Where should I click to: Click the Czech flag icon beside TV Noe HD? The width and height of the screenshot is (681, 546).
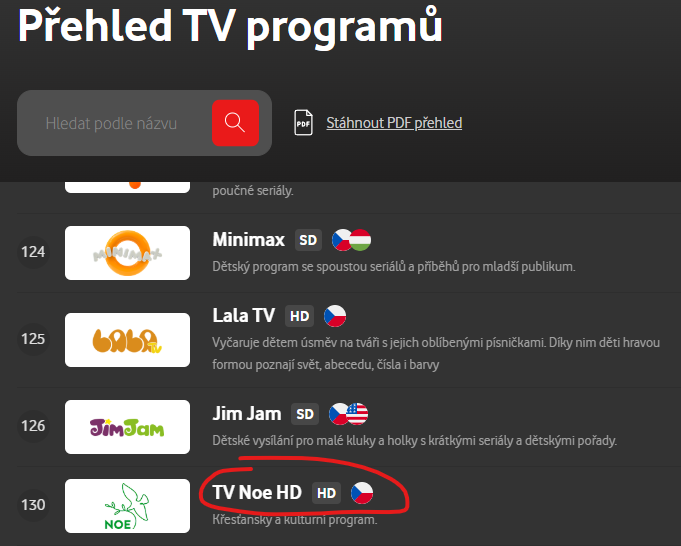[x=362, y=493]
